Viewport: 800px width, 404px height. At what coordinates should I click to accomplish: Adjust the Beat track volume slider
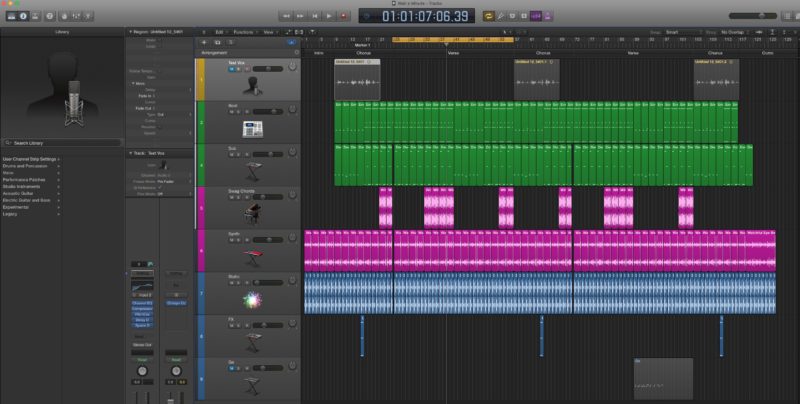click(268, 112)
